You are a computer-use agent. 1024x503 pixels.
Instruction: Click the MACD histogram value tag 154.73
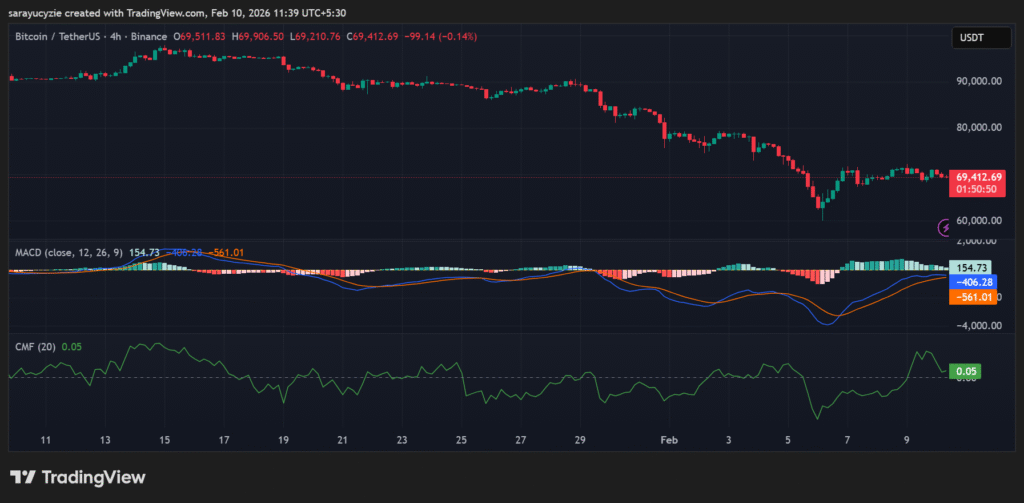point(970,267)
